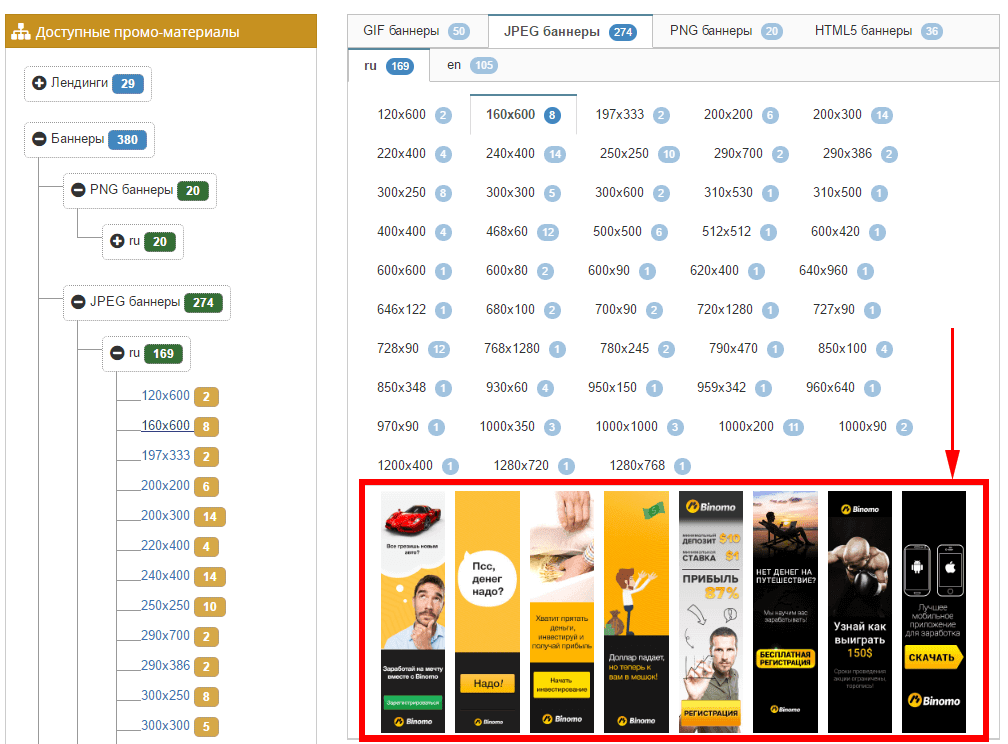Expand the Лендинги tree node
The width and height of the screenshot is (1008, 744).
39,83
